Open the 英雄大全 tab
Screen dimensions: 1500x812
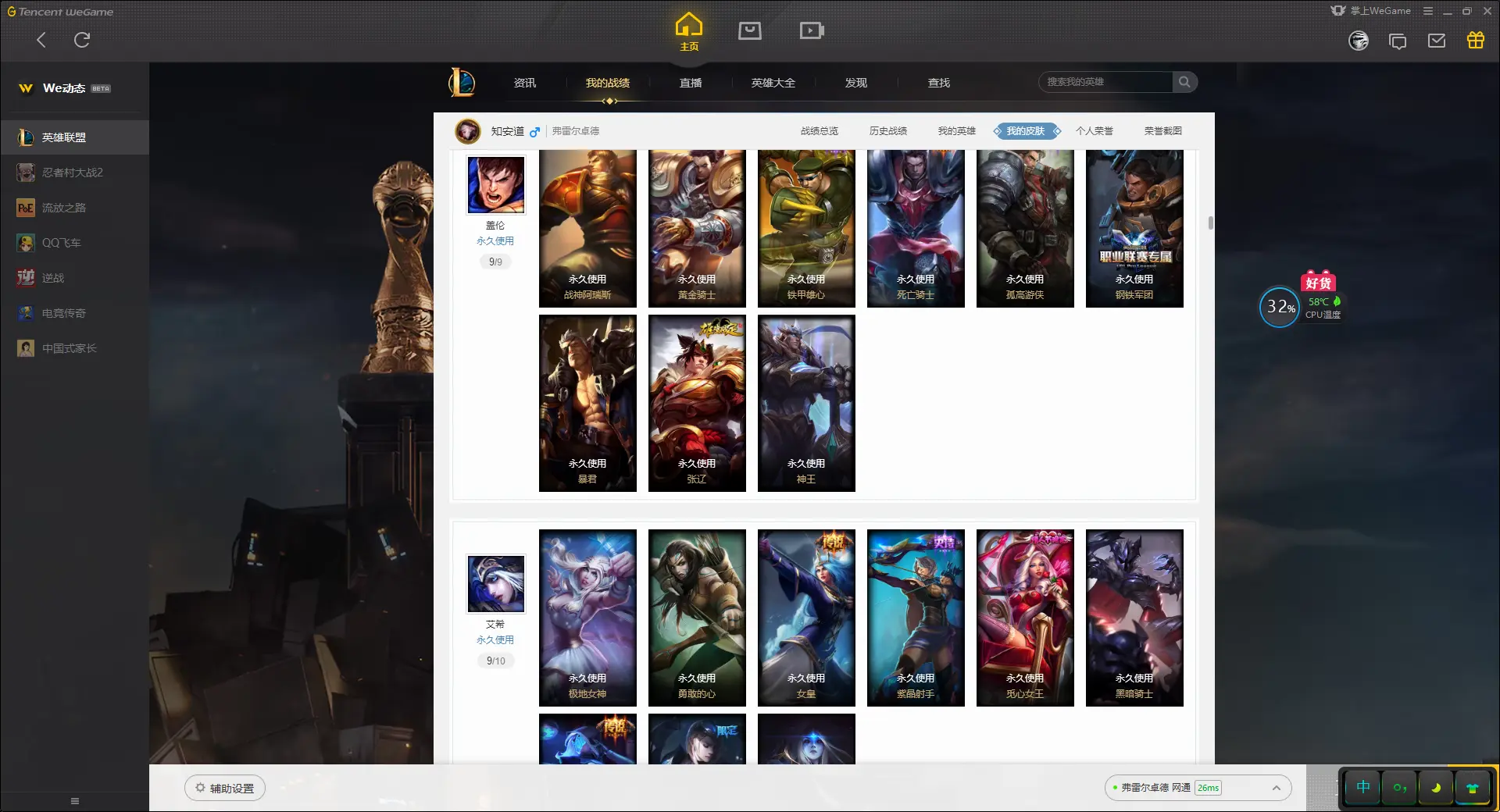pos(773,83)
